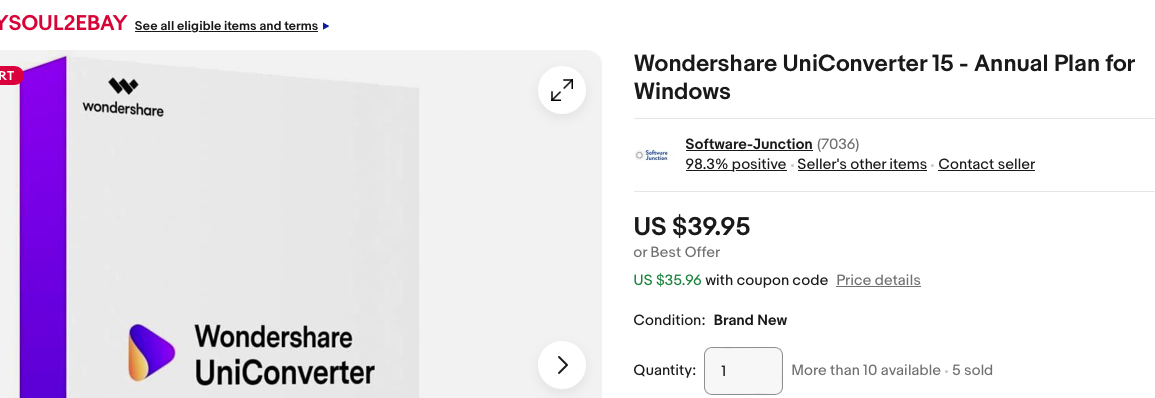The width and height of the screenshot is (1155, 398).
Task: Click the Quantity input box
Action: pyautogui.click(x=743, y=371)
